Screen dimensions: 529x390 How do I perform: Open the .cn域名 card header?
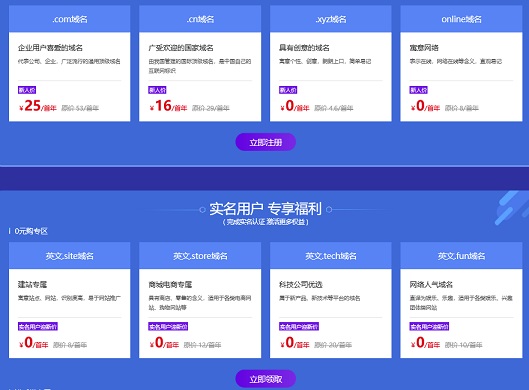(x=200, y=19)
